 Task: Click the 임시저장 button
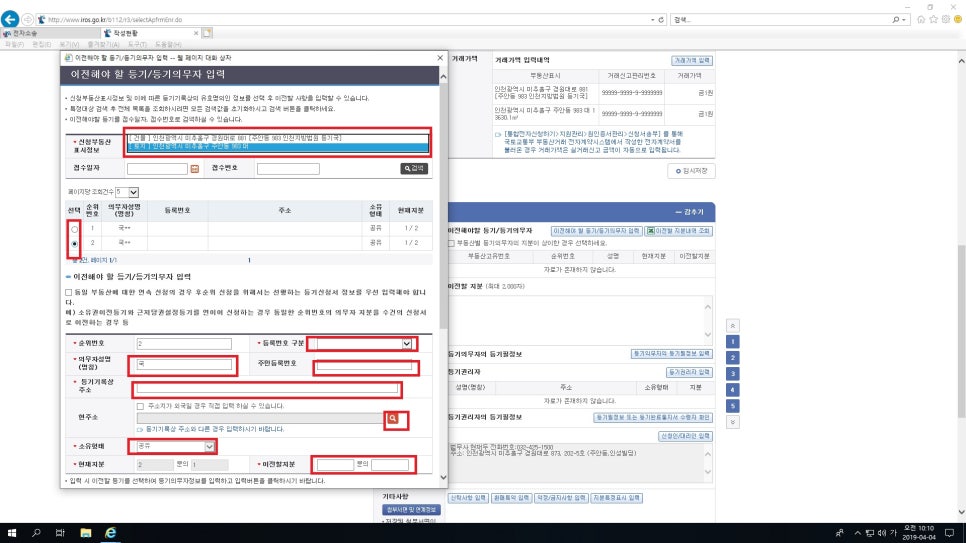pos(691,171)
